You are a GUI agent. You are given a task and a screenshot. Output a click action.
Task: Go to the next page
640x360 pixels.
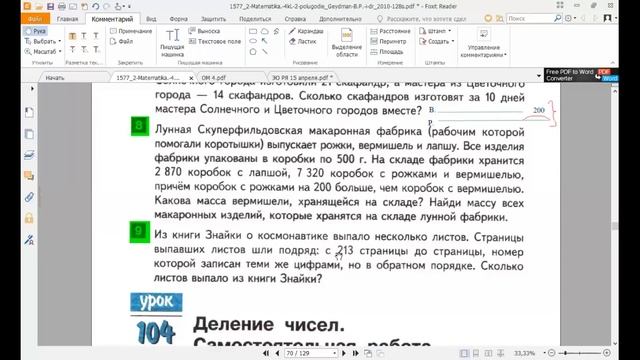pyautogui.click(x=344, y=353)
